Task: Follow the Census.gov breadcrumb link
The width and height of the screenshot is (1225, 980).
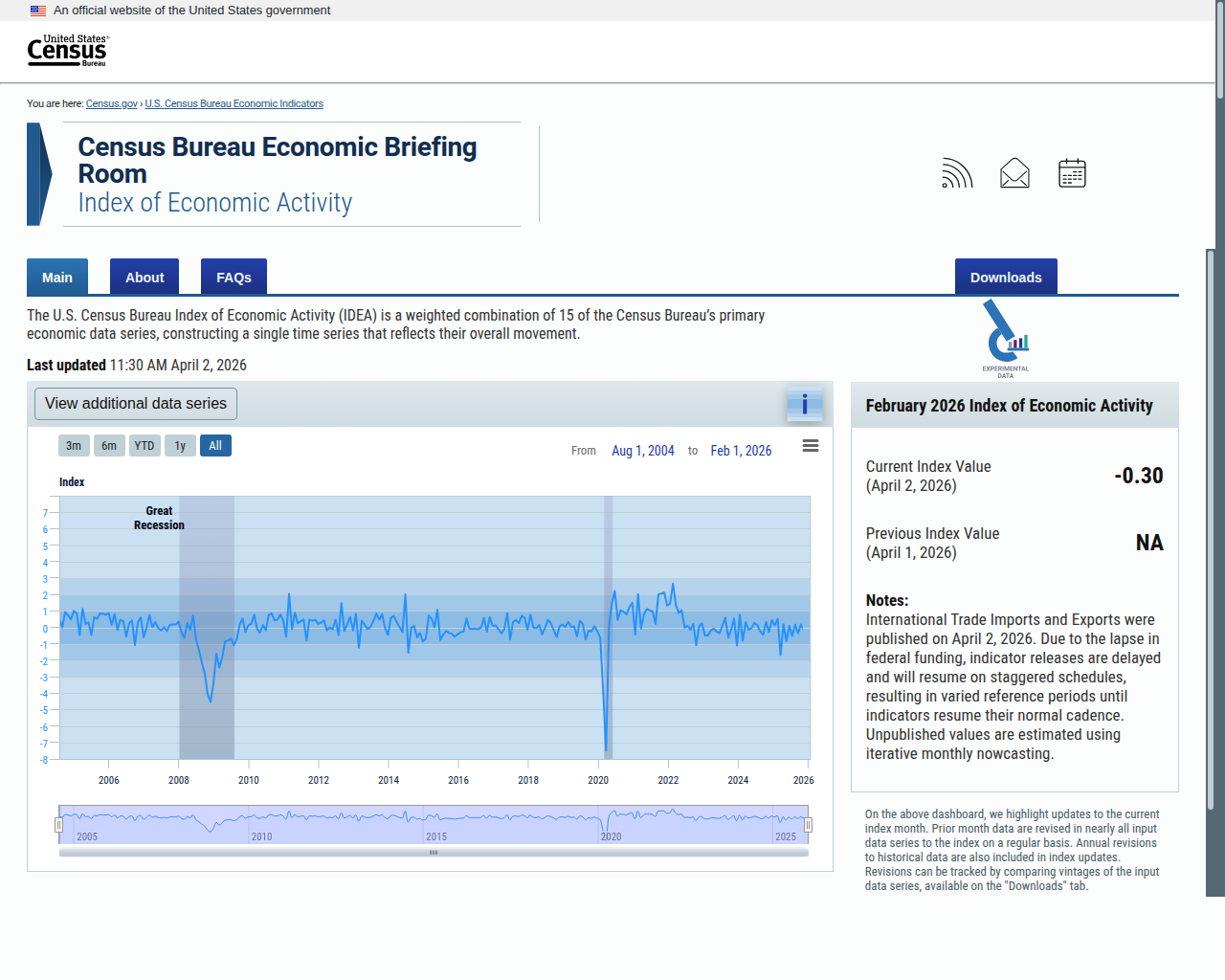Action: (x=112, y=103)
